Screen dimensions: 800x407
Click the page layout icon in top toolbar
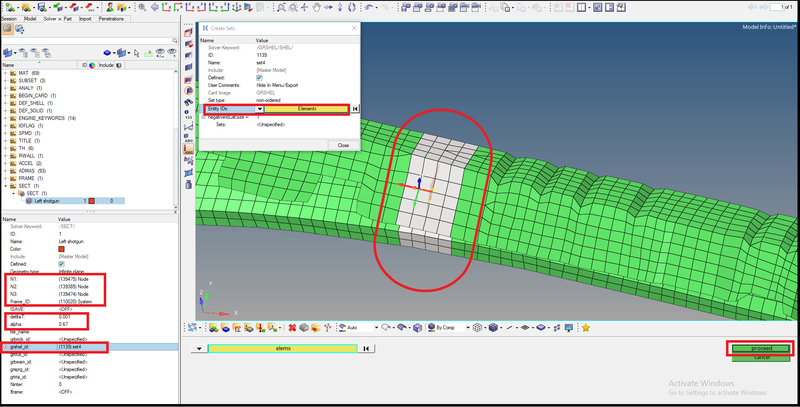[582, 8]
